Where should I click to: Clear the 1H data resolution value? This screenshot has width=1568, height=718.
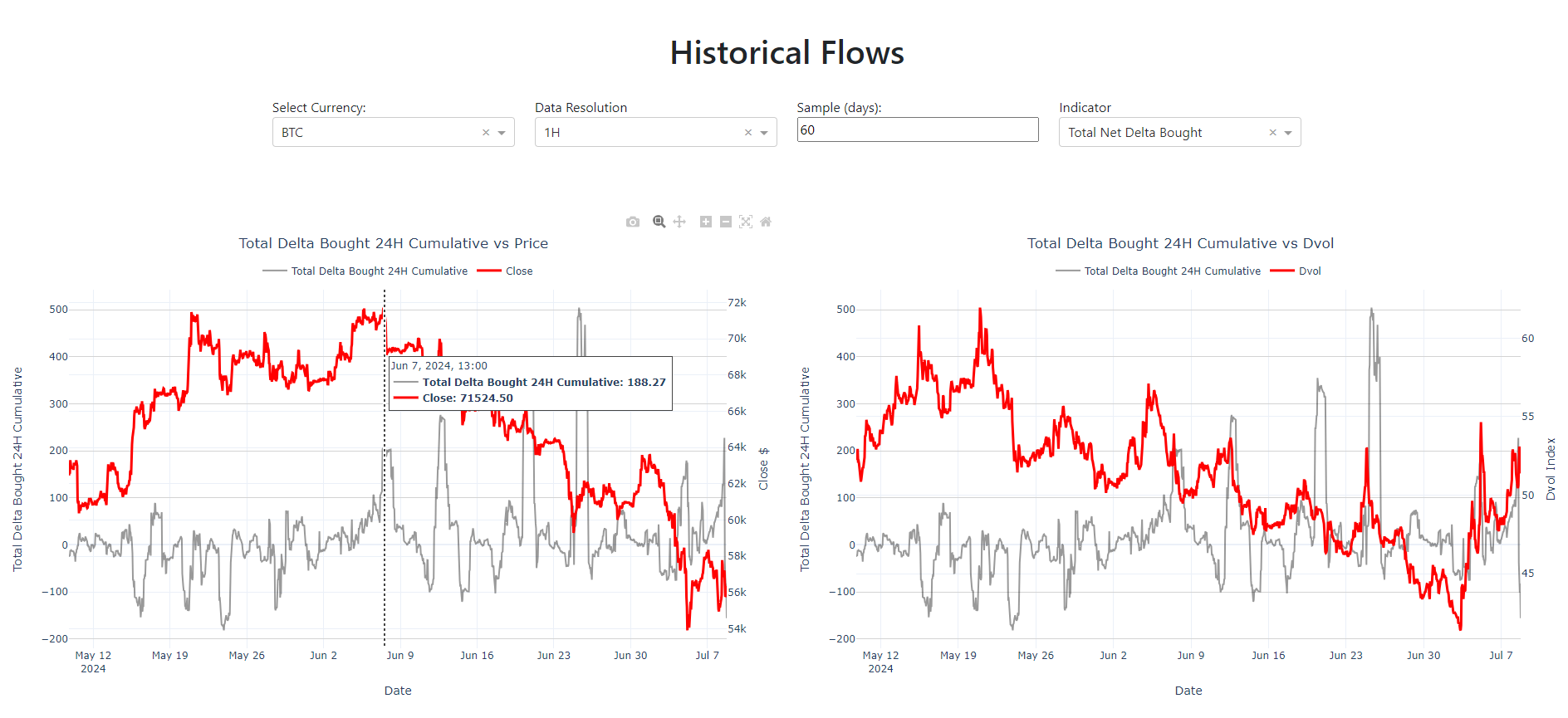pos(748,133)
